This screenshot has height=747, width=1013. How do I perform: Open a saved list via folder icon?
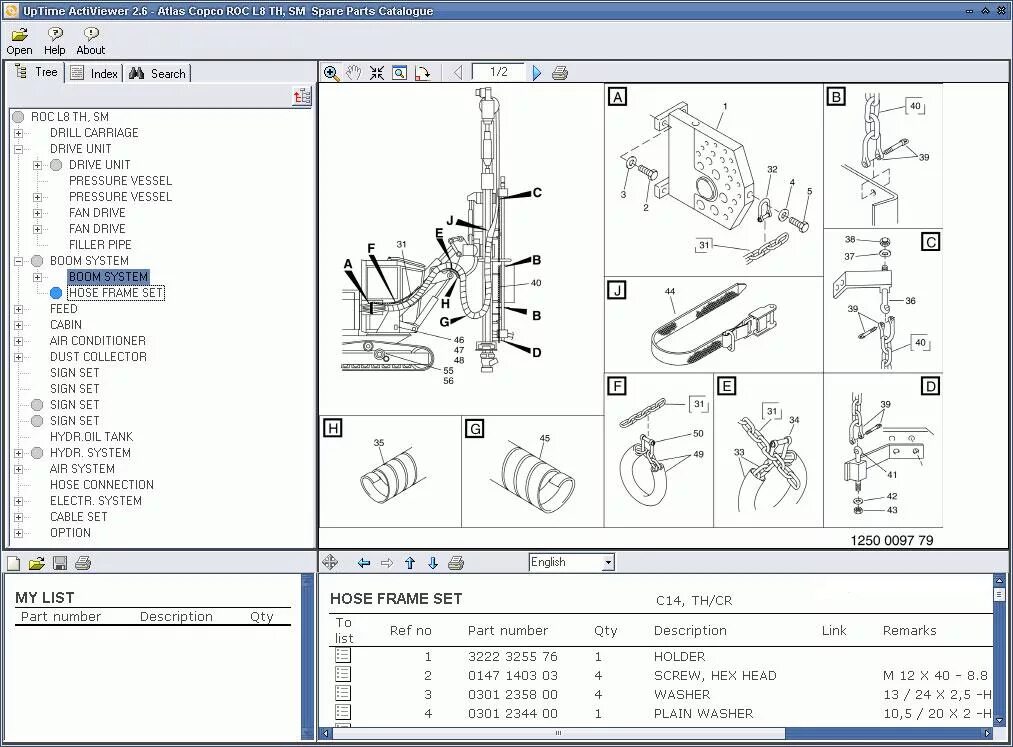(35, 562)
